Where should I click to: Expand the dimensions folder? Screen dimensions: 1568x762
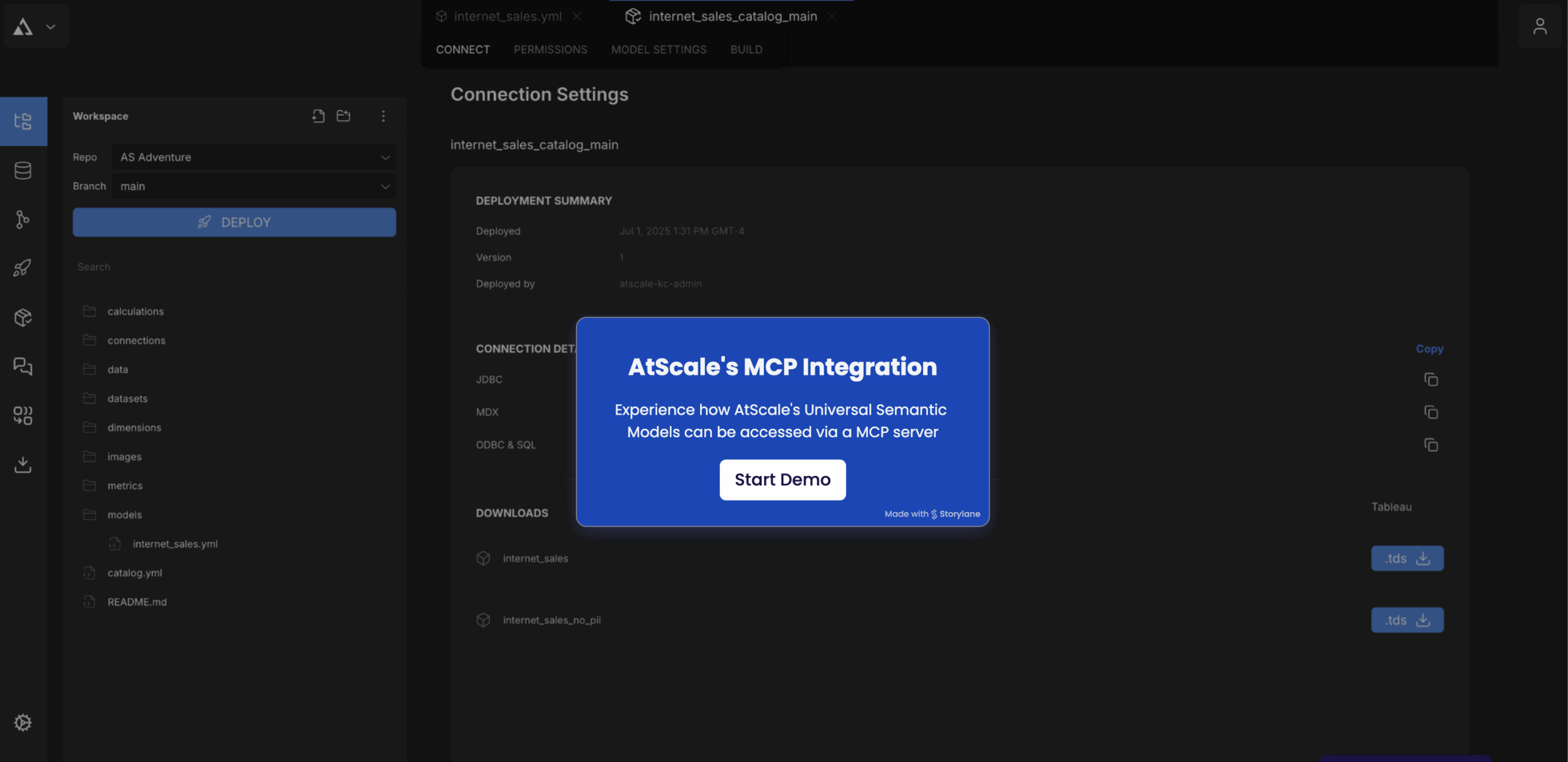coord(134,428)
